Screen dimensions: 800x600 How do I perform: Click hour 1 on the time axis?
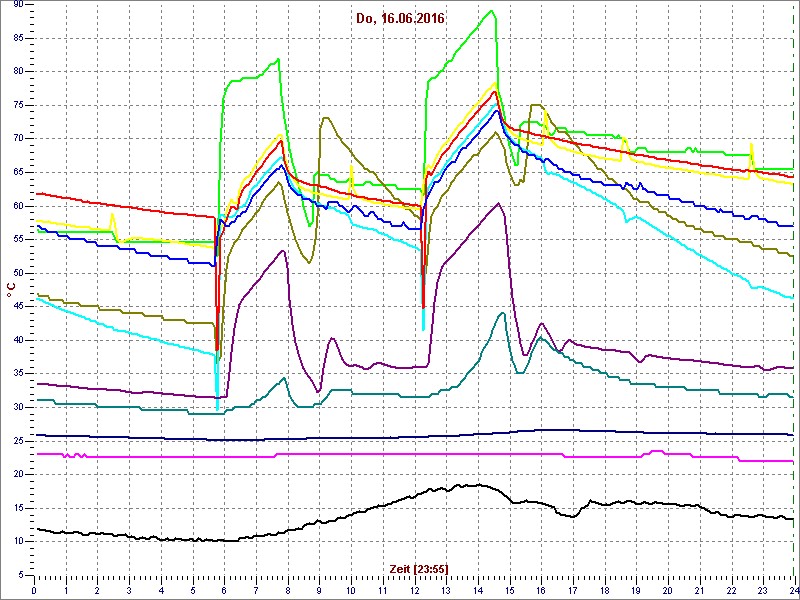click(x=66, y=590)
